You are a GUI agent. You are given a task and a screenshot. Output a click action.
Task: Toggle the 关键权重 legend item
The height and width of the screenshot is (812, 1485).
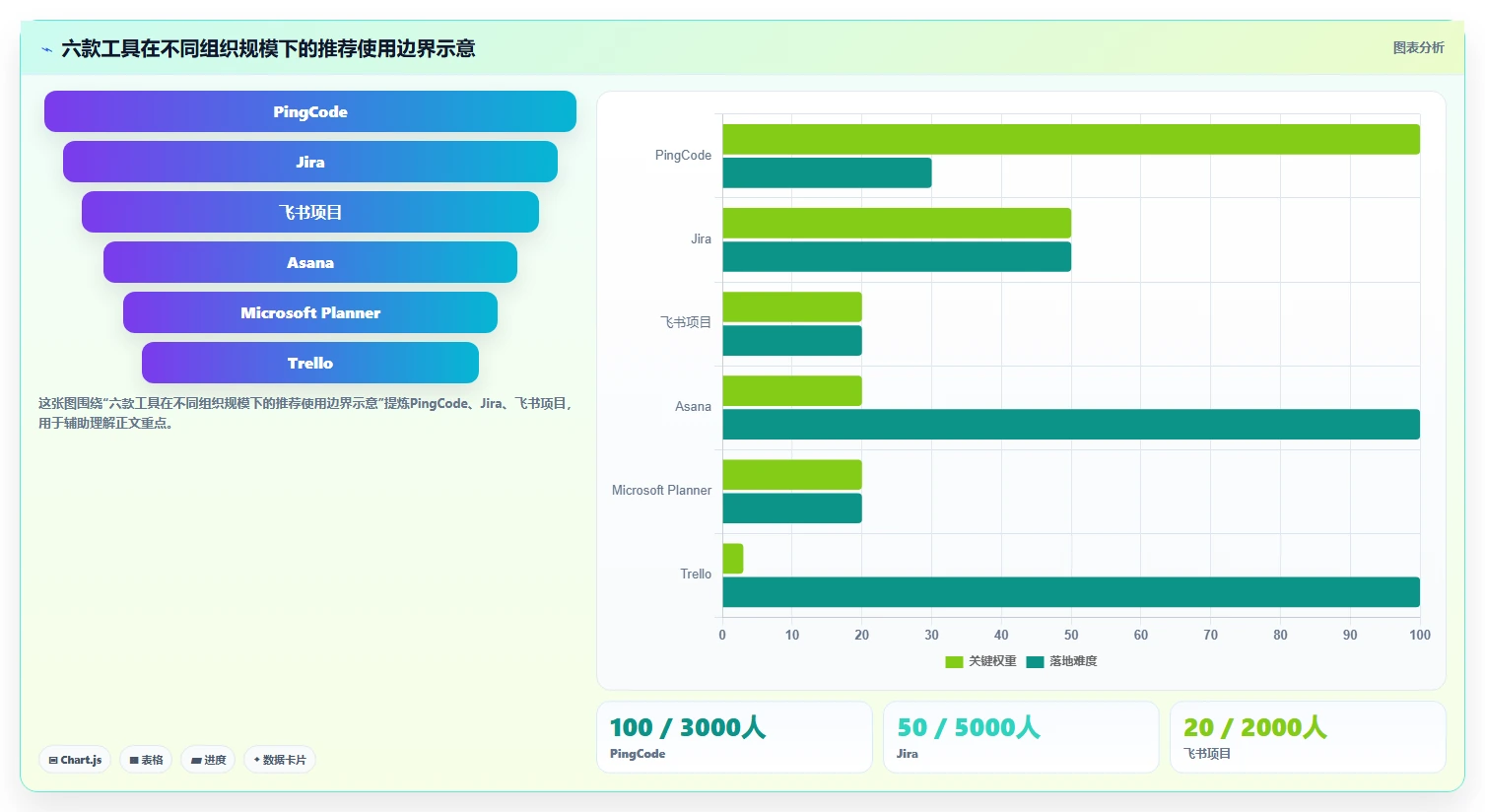coord(980,661)
